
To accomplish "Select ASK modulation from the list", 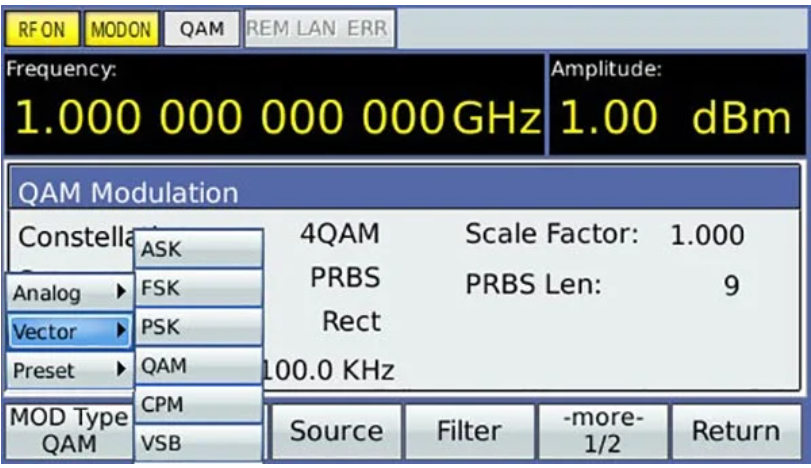I will (198, 251).
